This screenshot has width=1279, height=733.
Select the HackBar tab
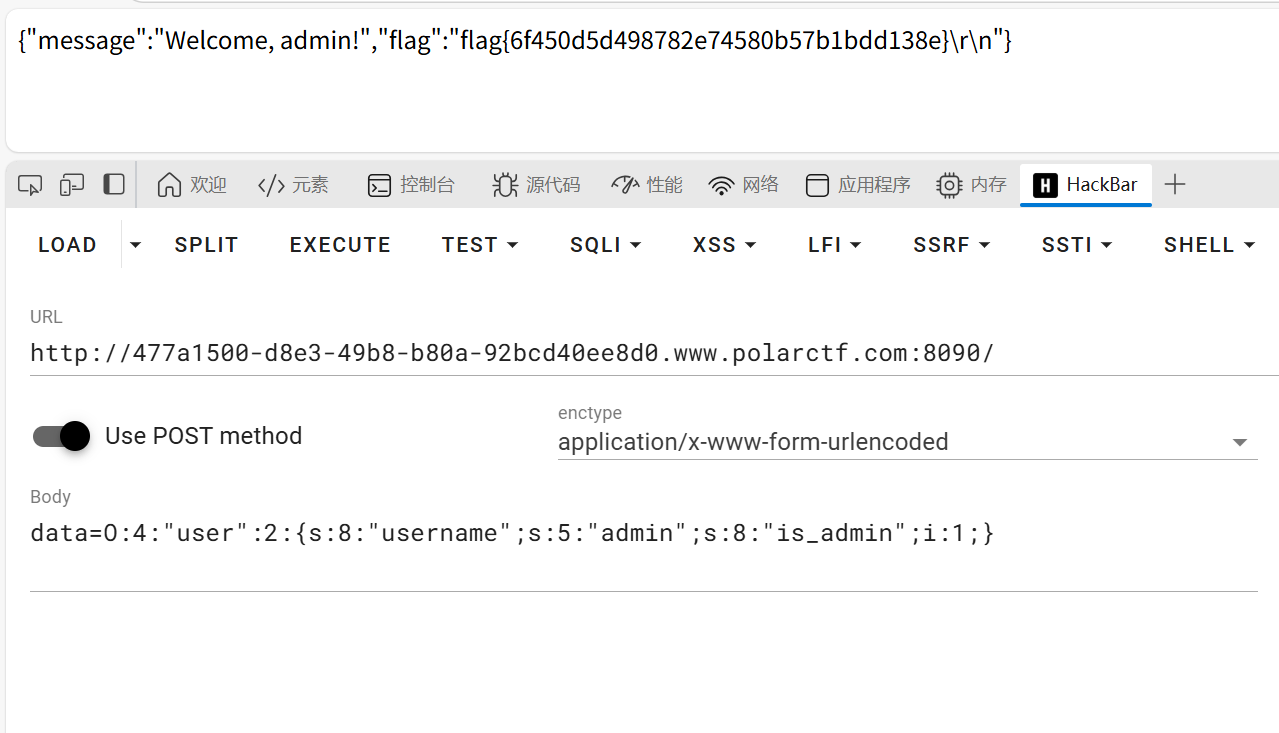click(1086, 185)
